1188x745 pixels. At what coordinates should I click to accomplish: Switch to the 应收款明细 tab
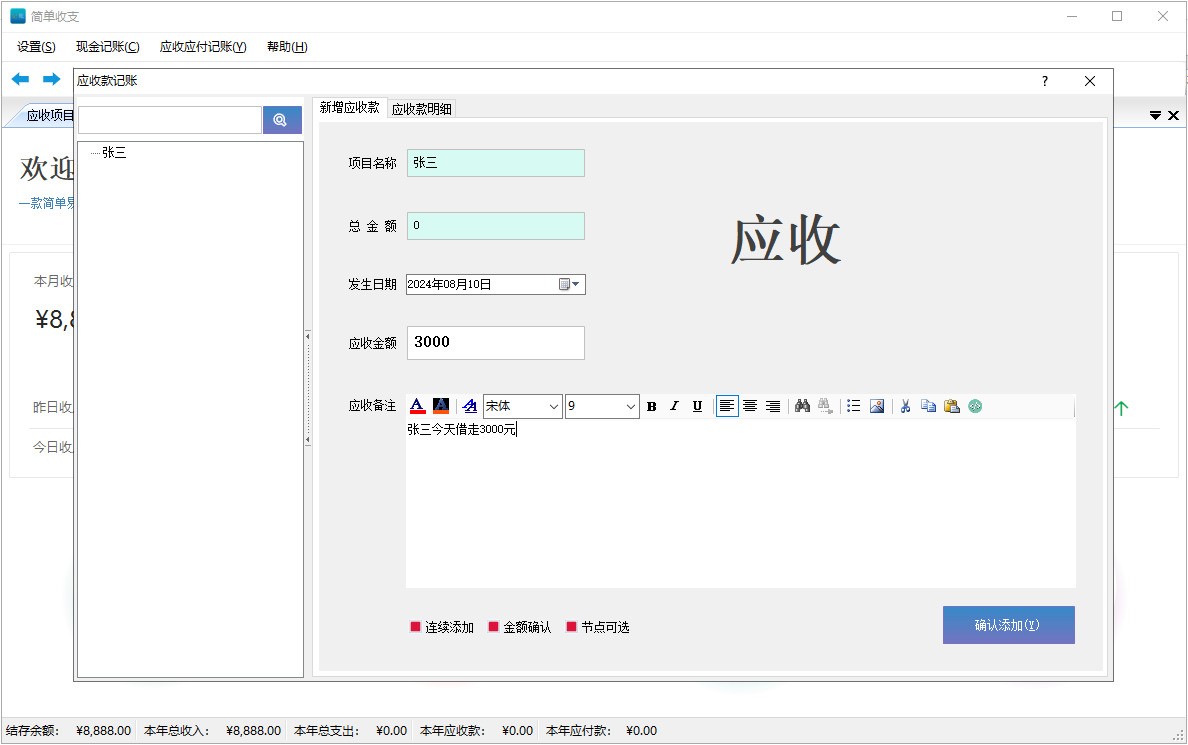click(x=421, y=108)
